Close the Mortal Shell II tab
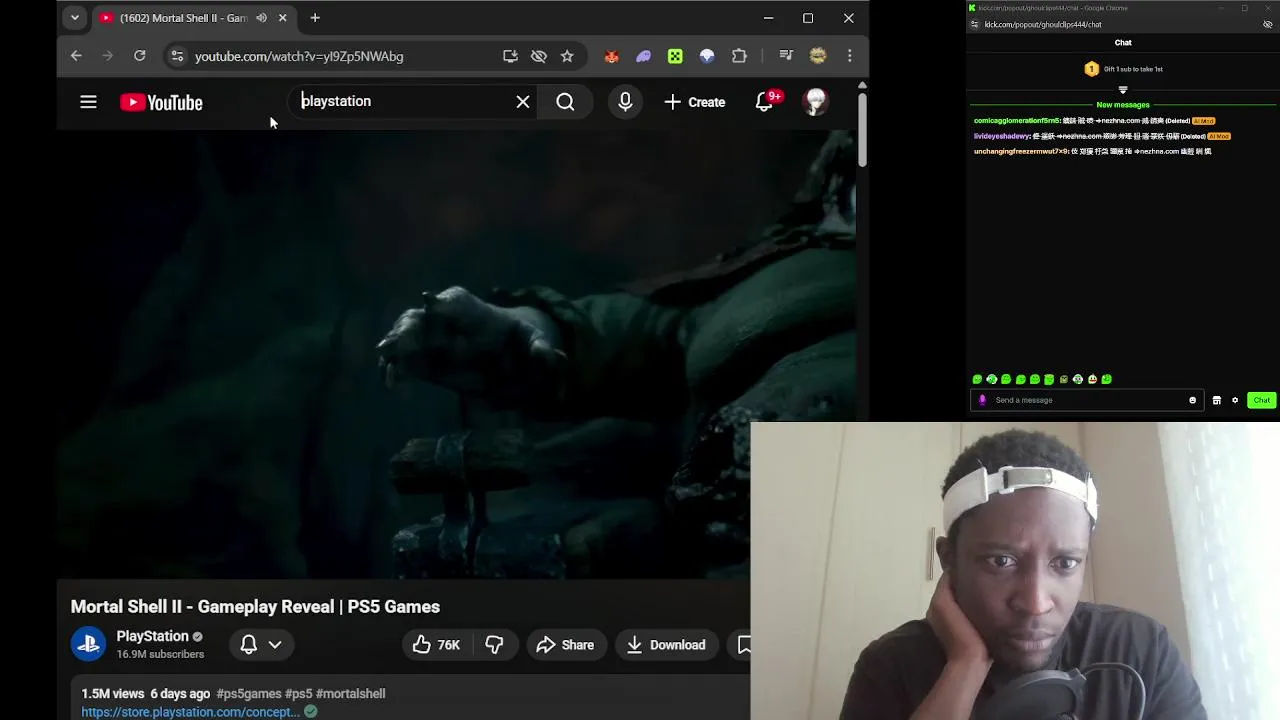Viewport: 1280px width, 720px height. 282,18
